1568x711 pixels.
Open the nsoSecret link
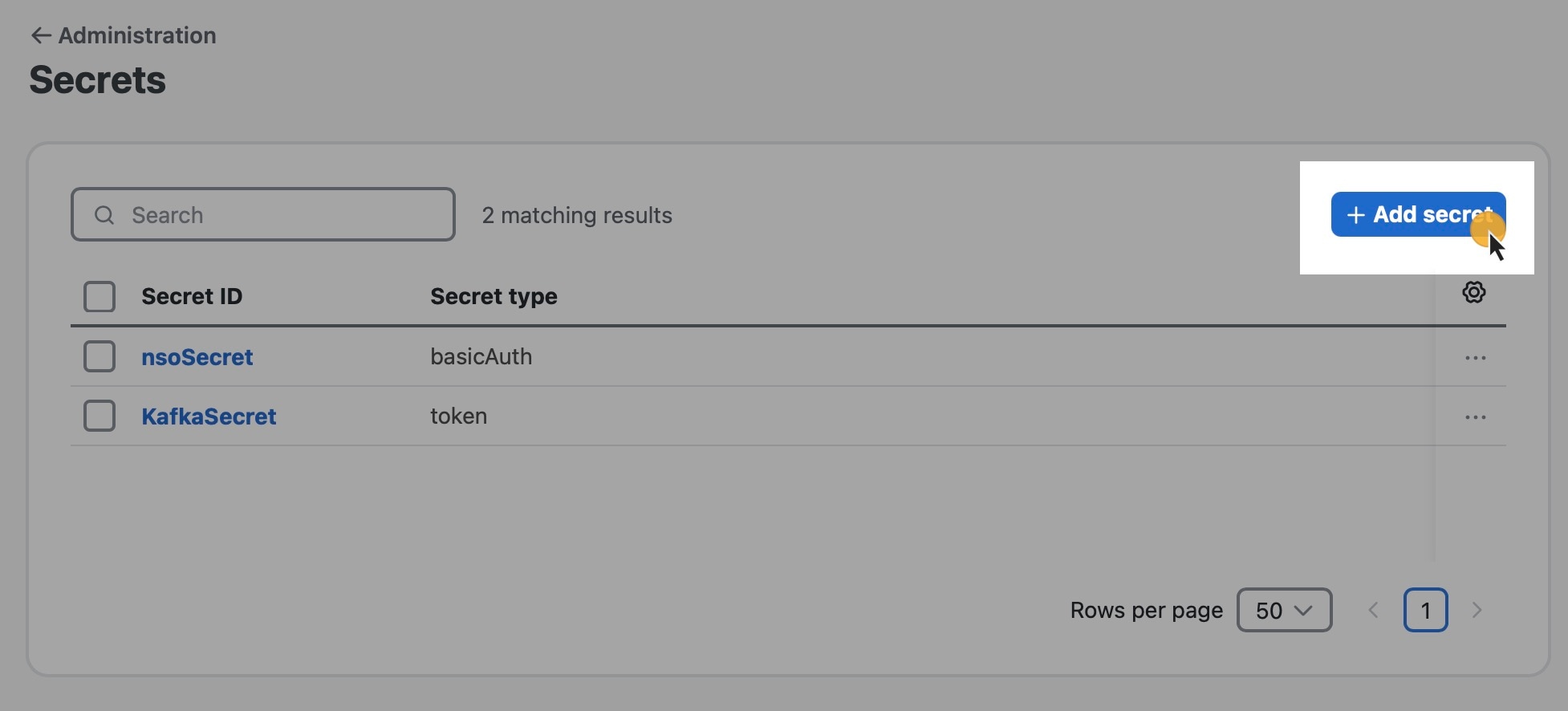[197, 357]
